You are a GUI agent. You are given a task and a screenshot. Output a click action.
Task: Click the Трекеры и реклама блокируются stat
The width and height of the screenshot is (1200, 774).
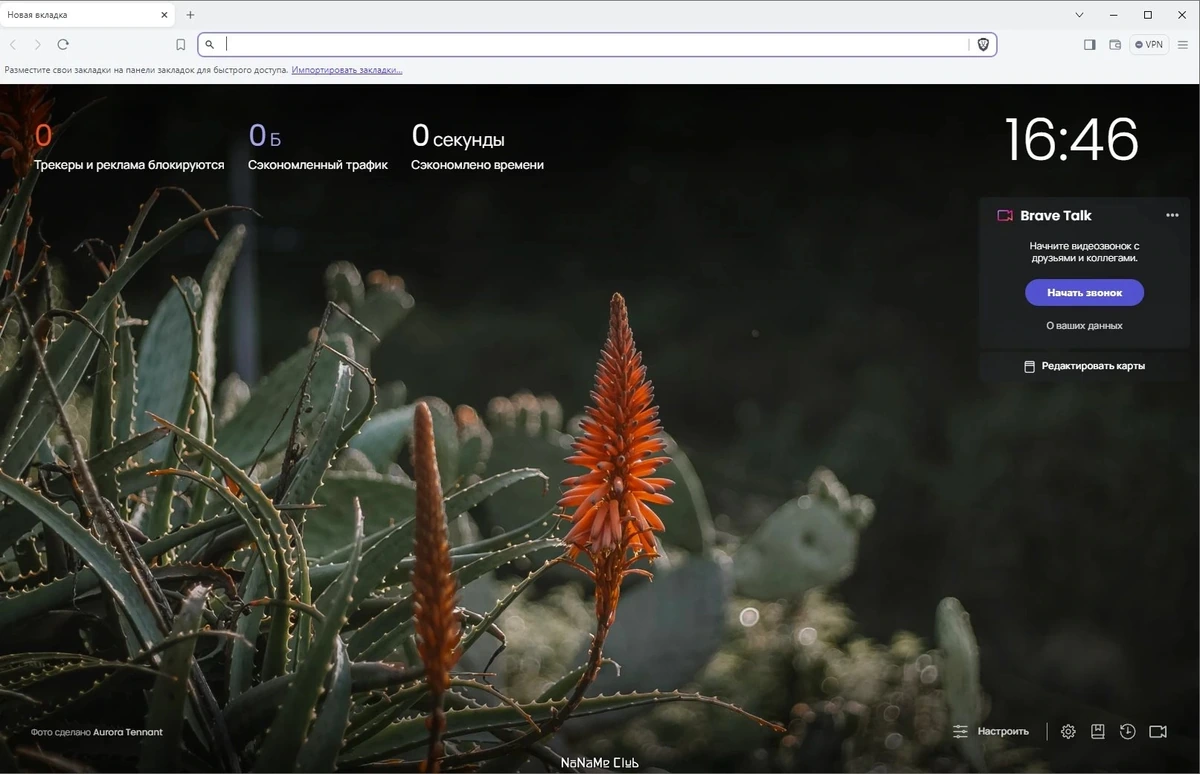129,148
